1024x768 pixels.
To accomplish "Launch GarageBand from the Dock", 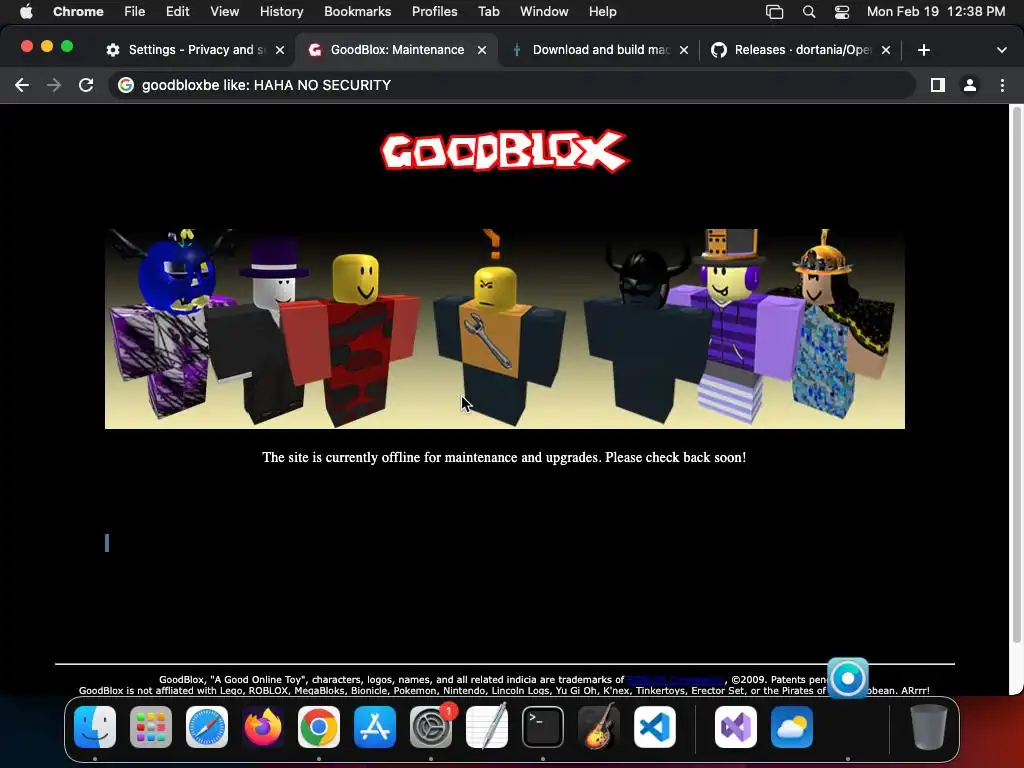I will (599, 727).
